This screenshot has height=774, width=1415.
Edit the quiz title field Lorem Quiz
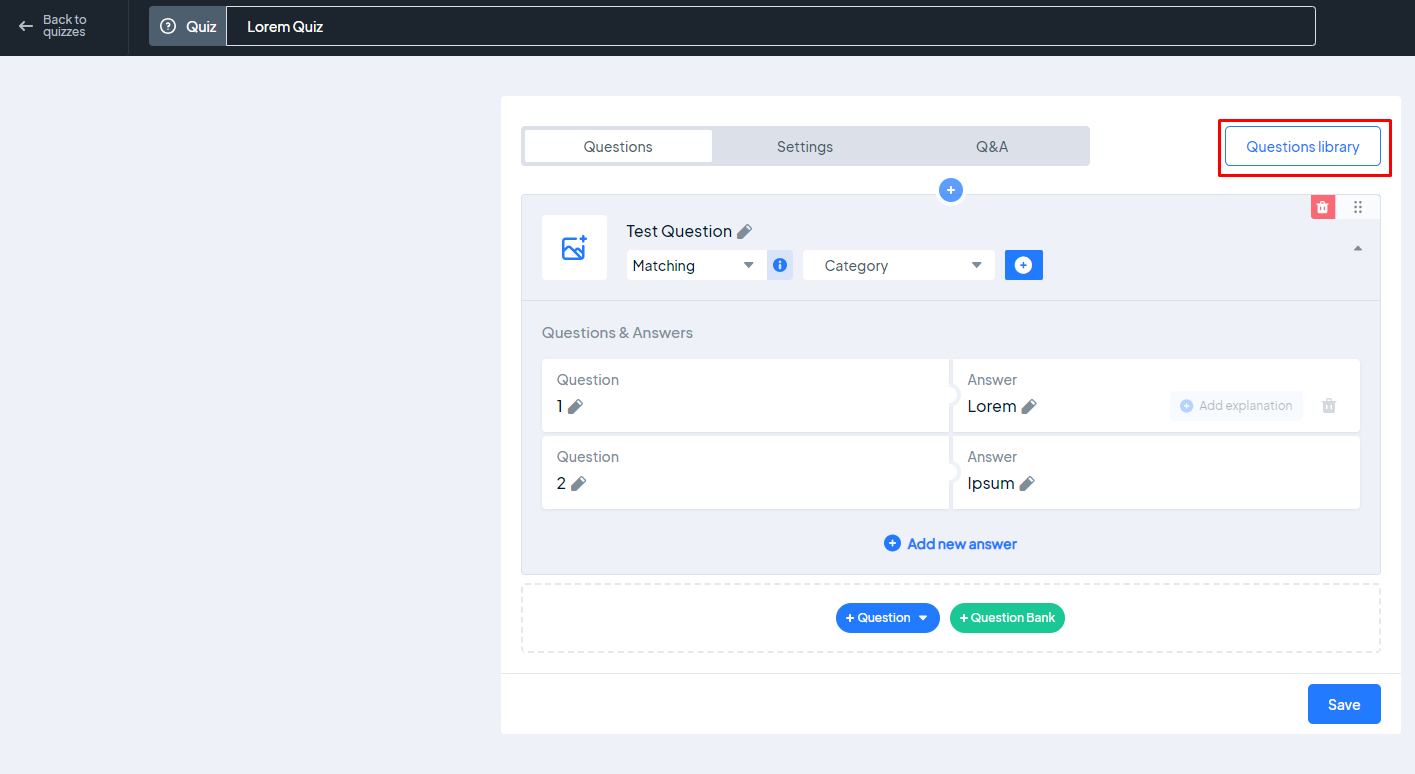tap(770, 27)
